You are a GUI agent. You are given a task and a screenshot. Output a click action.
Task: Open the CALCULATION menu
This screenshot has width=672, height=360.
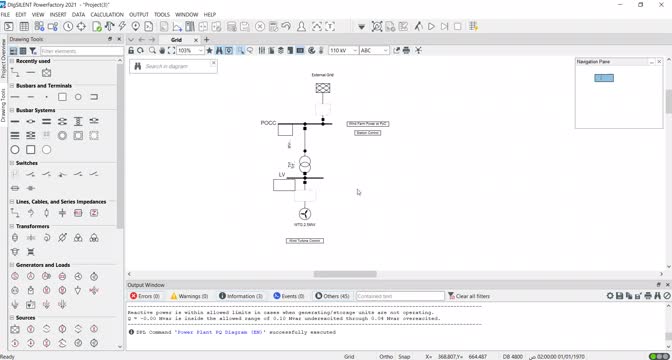[107, 15]
